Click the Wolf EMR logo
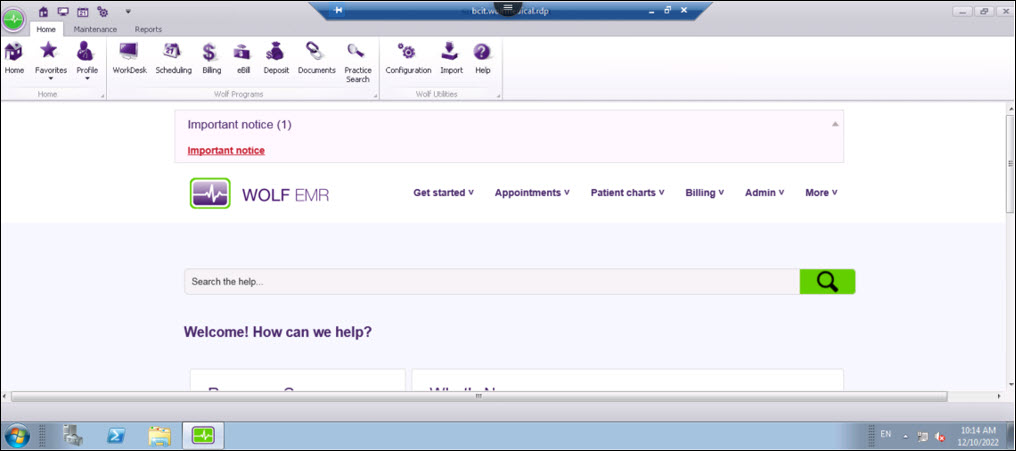1016x451 pixels. [x=259, y=193]
